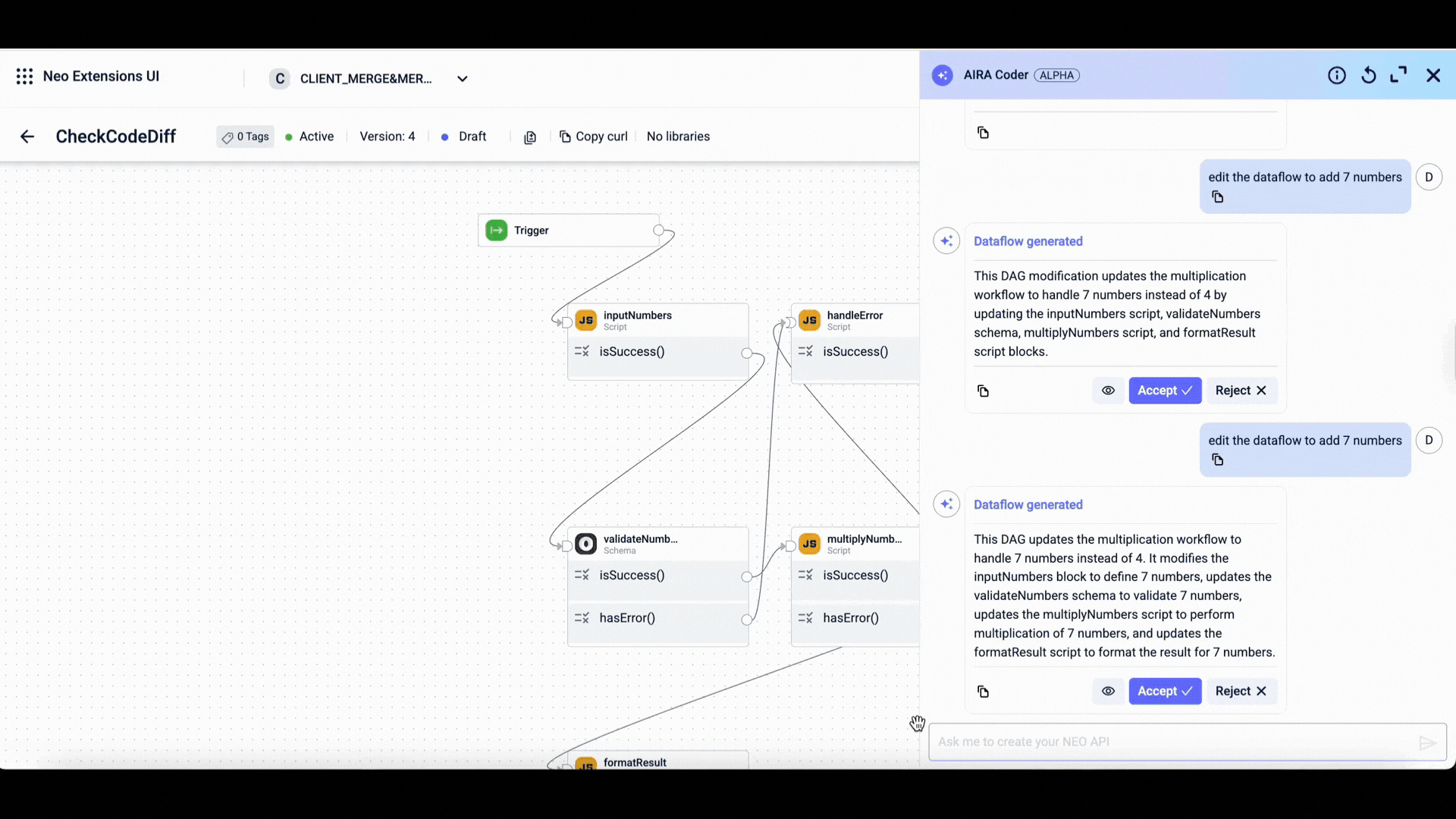Open the CLIENT_MERGE&MER project dropdown chevron
1456x819 pixels.
pyautogui.click(x=463, y=79)
